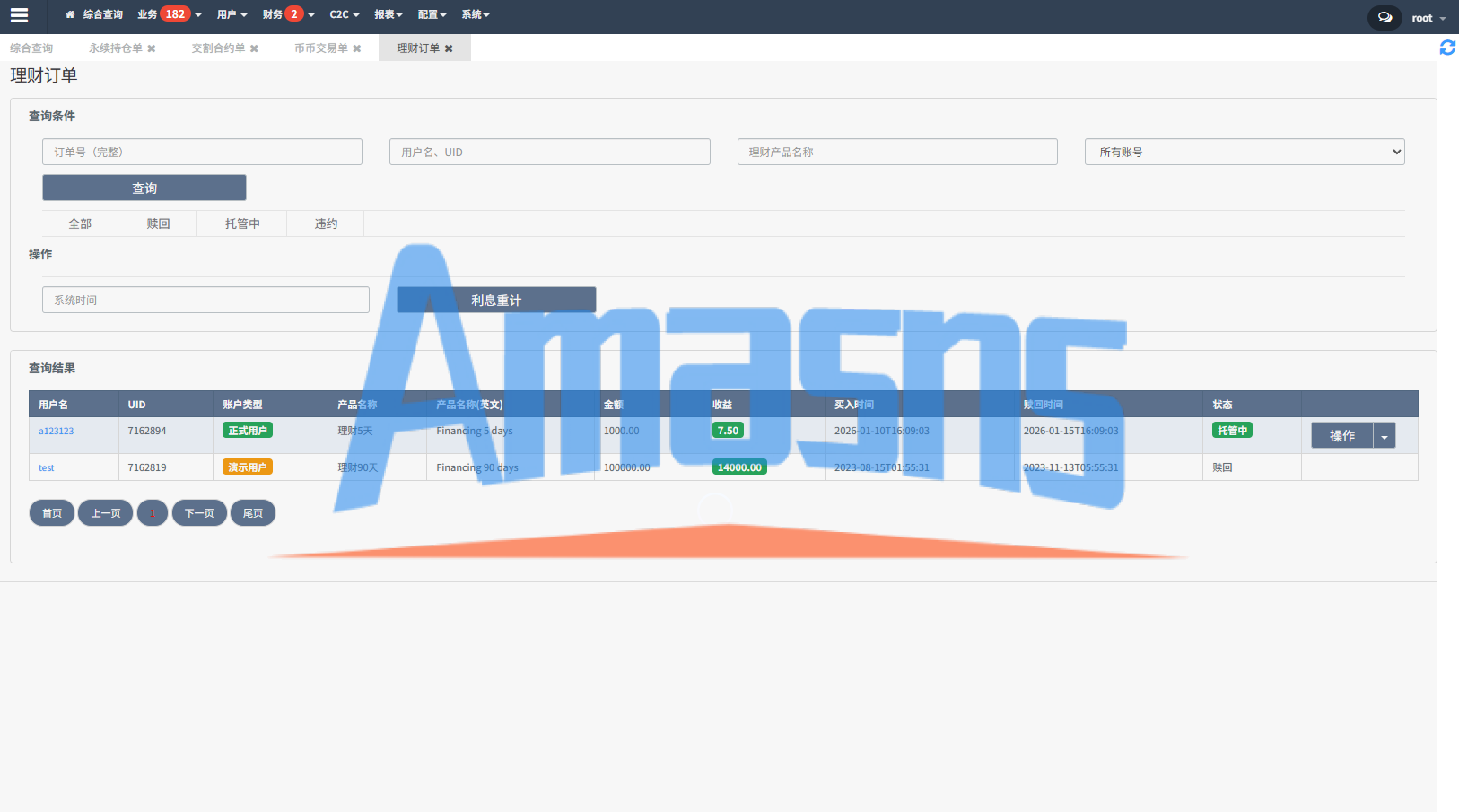Image resolution: width=1459 pixels, height=812 pixels.
Task: Close the 理财订单 tab
Action: point(449,48)
